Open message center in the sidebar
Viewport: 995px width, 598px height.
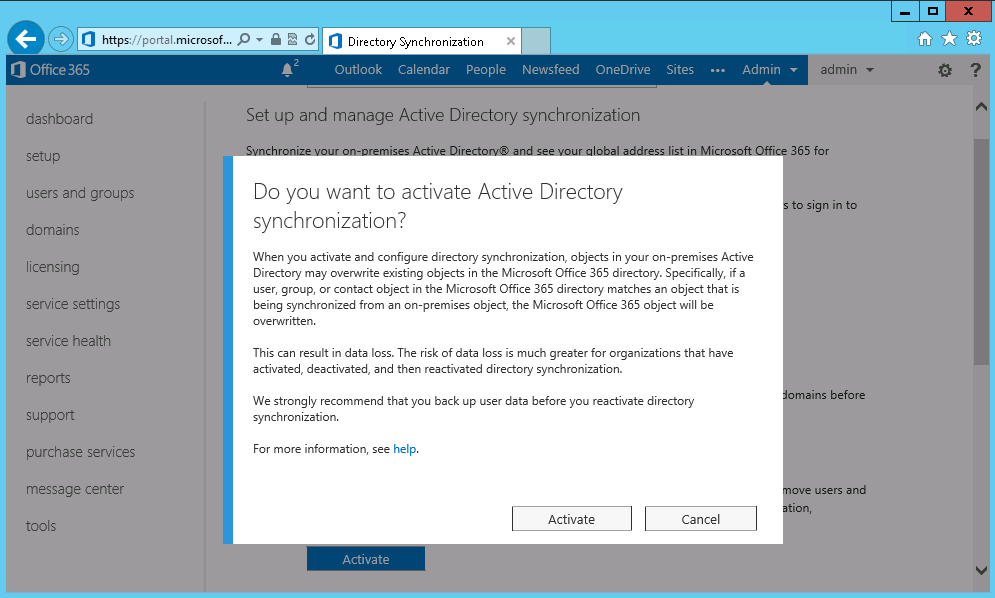[x=75, y=489]
